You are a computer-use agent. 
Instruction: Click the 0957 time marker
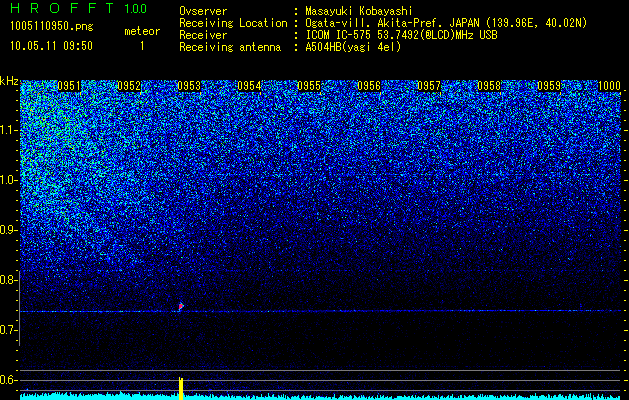(429, 86)
